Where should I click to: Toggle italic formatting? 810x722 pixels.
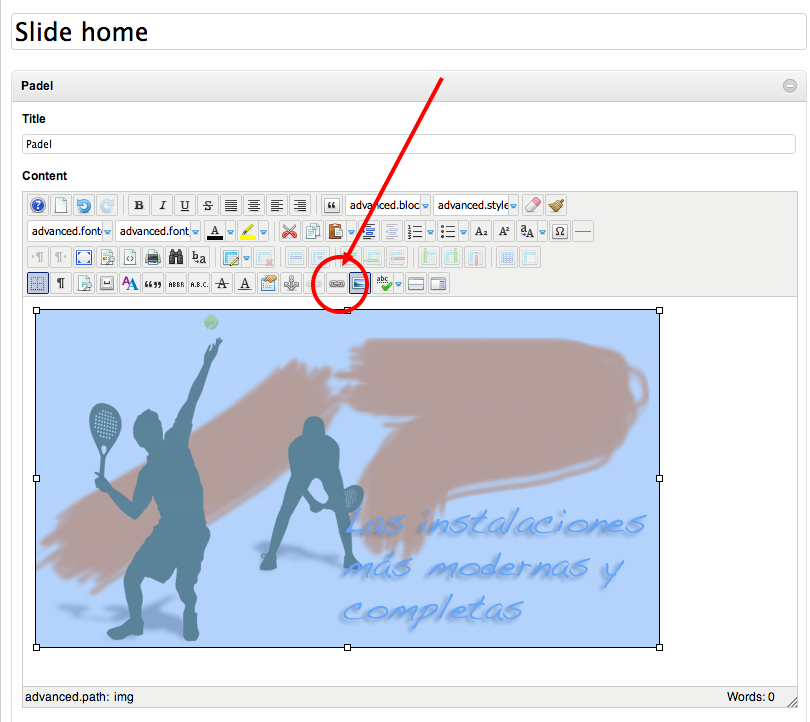tap(162, 206)
